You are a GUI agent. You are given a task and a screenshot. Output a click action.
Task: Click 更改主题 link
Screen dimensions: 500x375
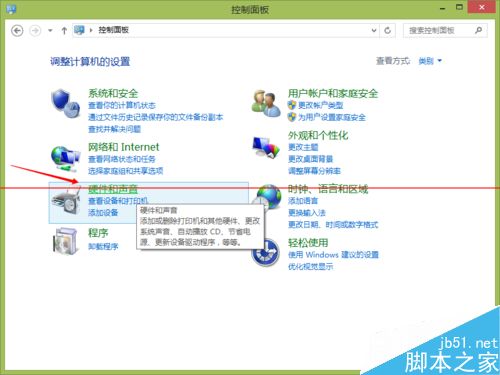coord(303,147)
